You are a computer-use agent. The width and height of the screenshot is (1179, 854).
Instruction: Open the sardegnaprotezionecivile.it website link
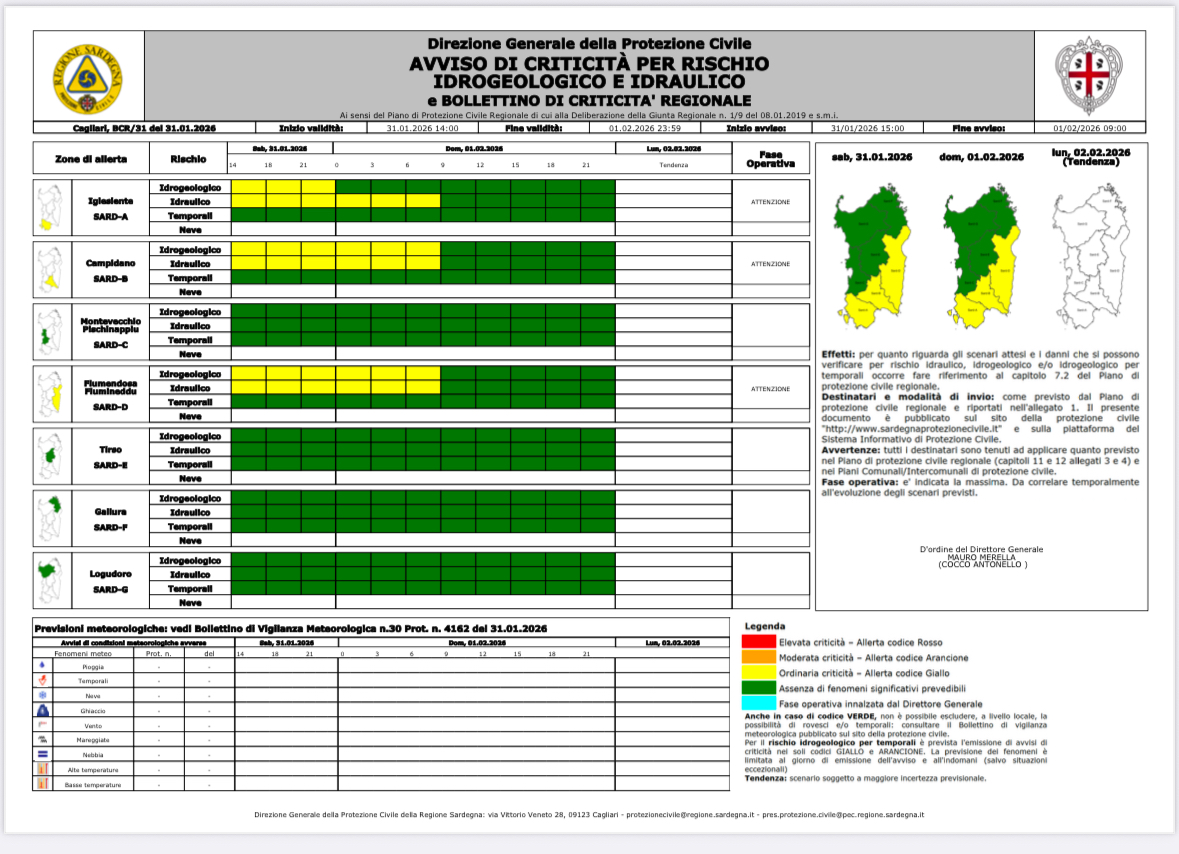pos(884,428)
